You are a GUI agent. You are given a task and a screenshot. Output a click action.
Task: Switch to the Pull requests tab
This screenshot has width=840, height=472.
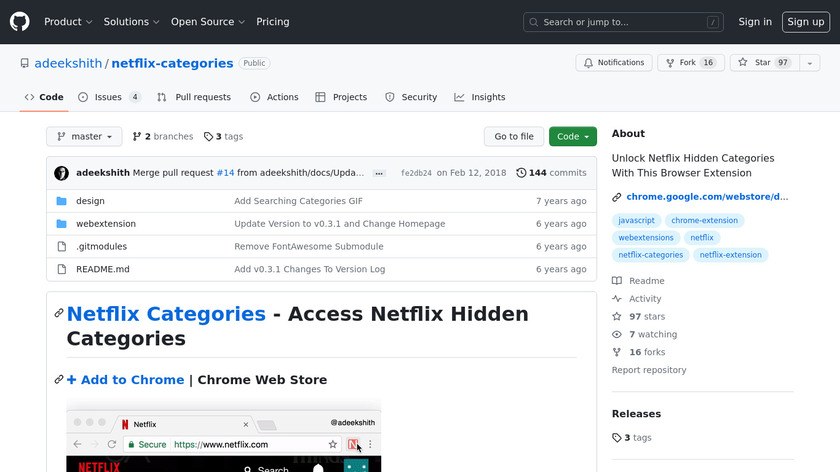194,97
